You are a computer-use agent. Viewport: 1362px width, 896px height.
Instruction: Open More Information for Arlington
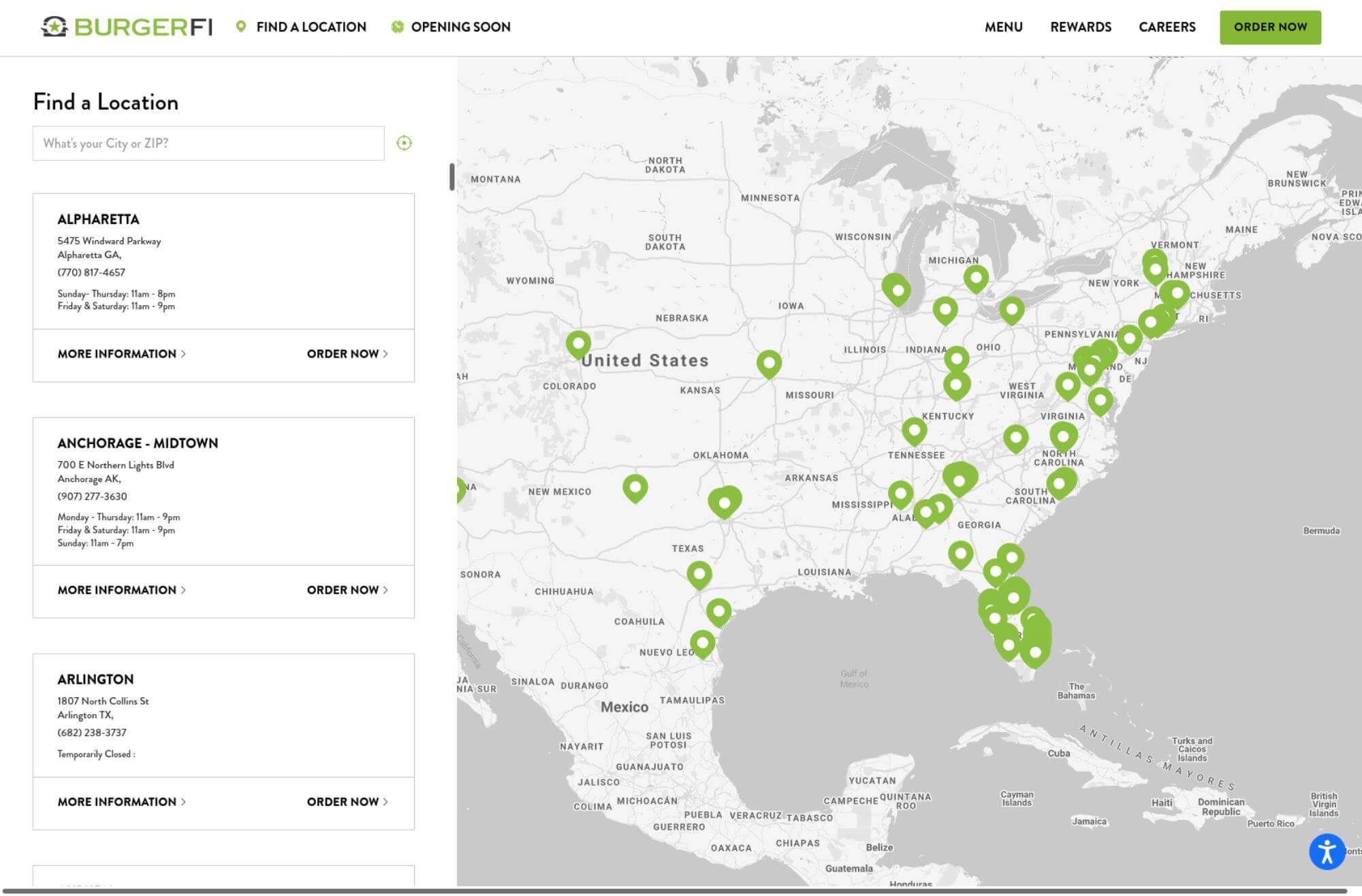tap(121, 802)
